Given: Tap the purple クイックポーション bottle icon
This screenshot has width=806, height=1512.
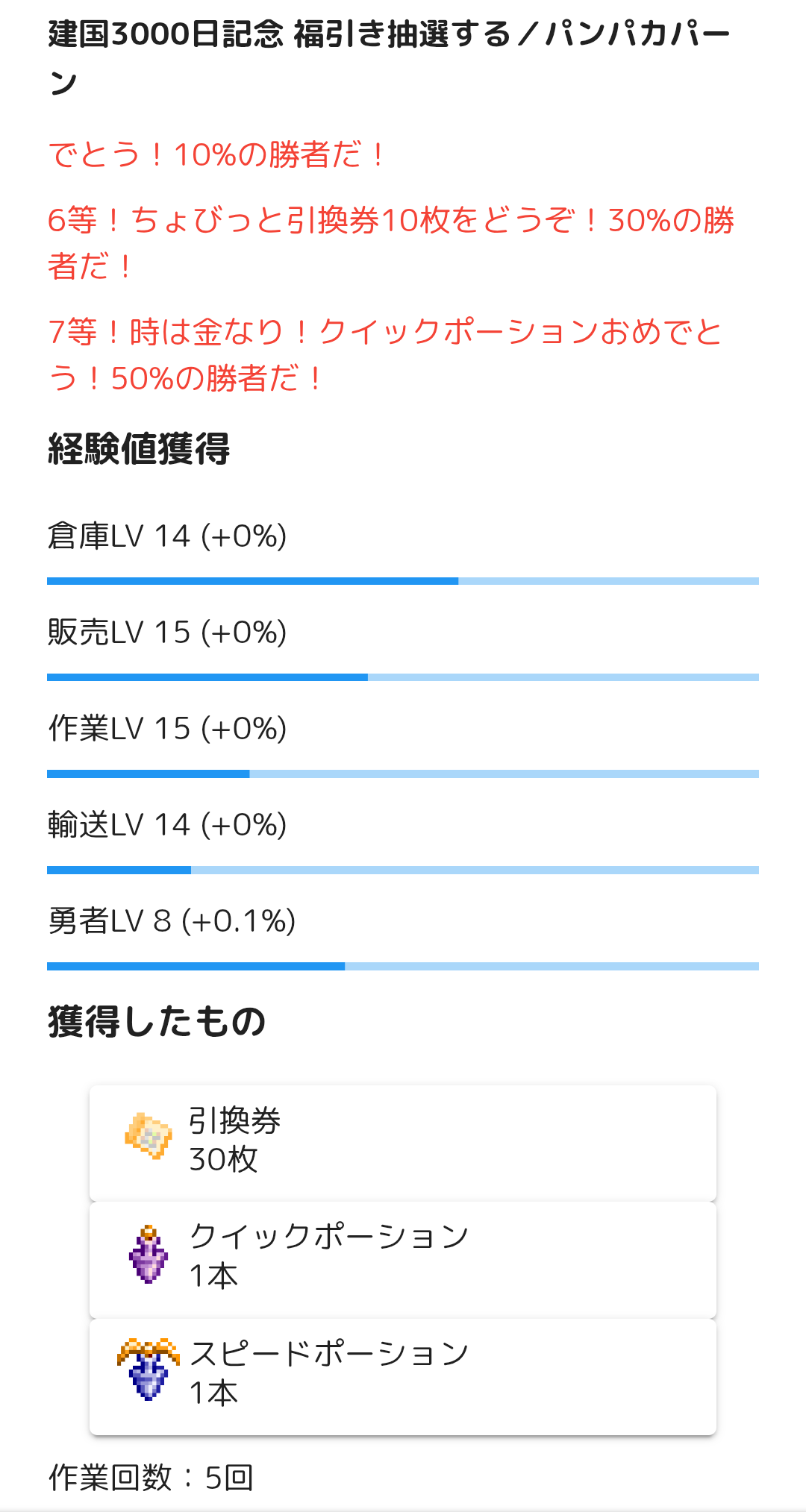Looking at the screenshot, I should (x=149, y=1255).
